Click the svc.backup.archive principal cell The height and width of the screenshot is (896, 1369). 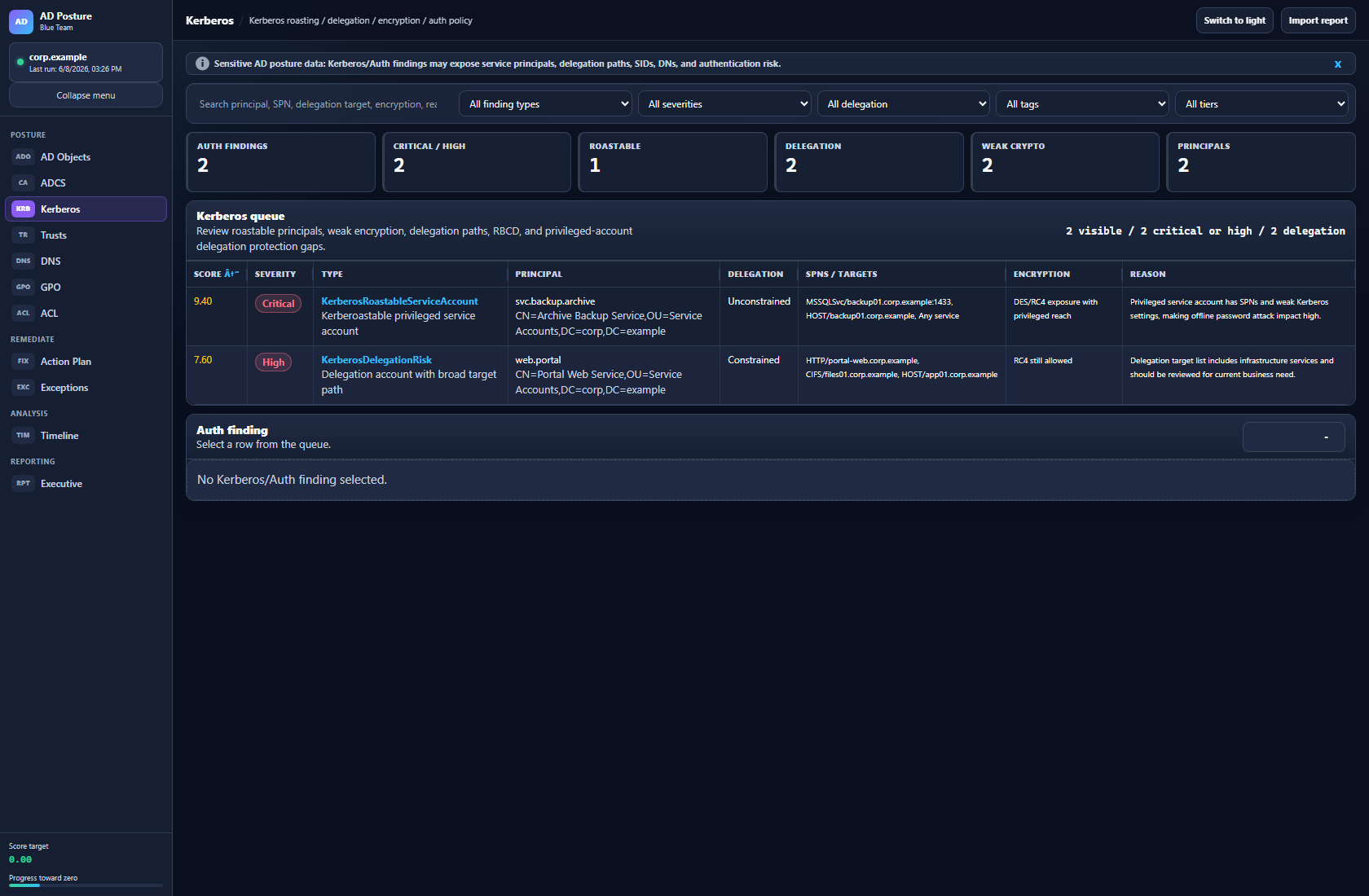click(614, 317)
